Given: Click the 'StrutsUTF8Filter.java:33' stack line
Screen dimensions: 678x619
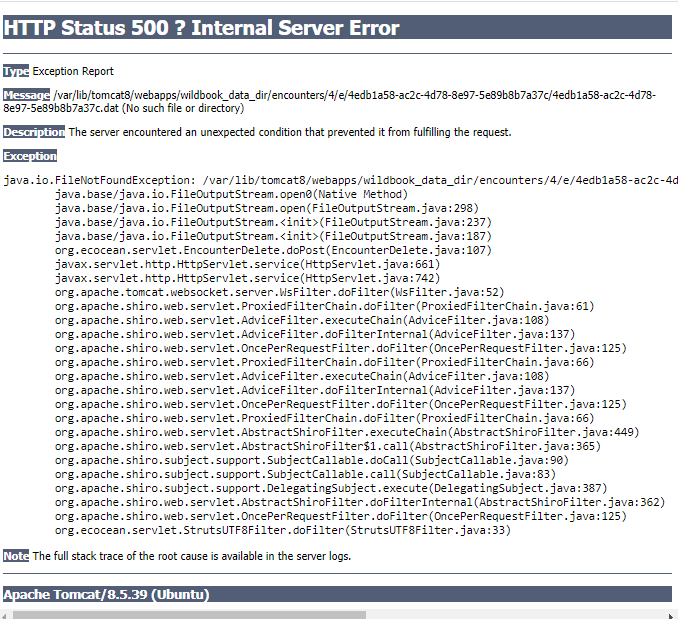Looking at the screenshot, I should tap(283, 530).
